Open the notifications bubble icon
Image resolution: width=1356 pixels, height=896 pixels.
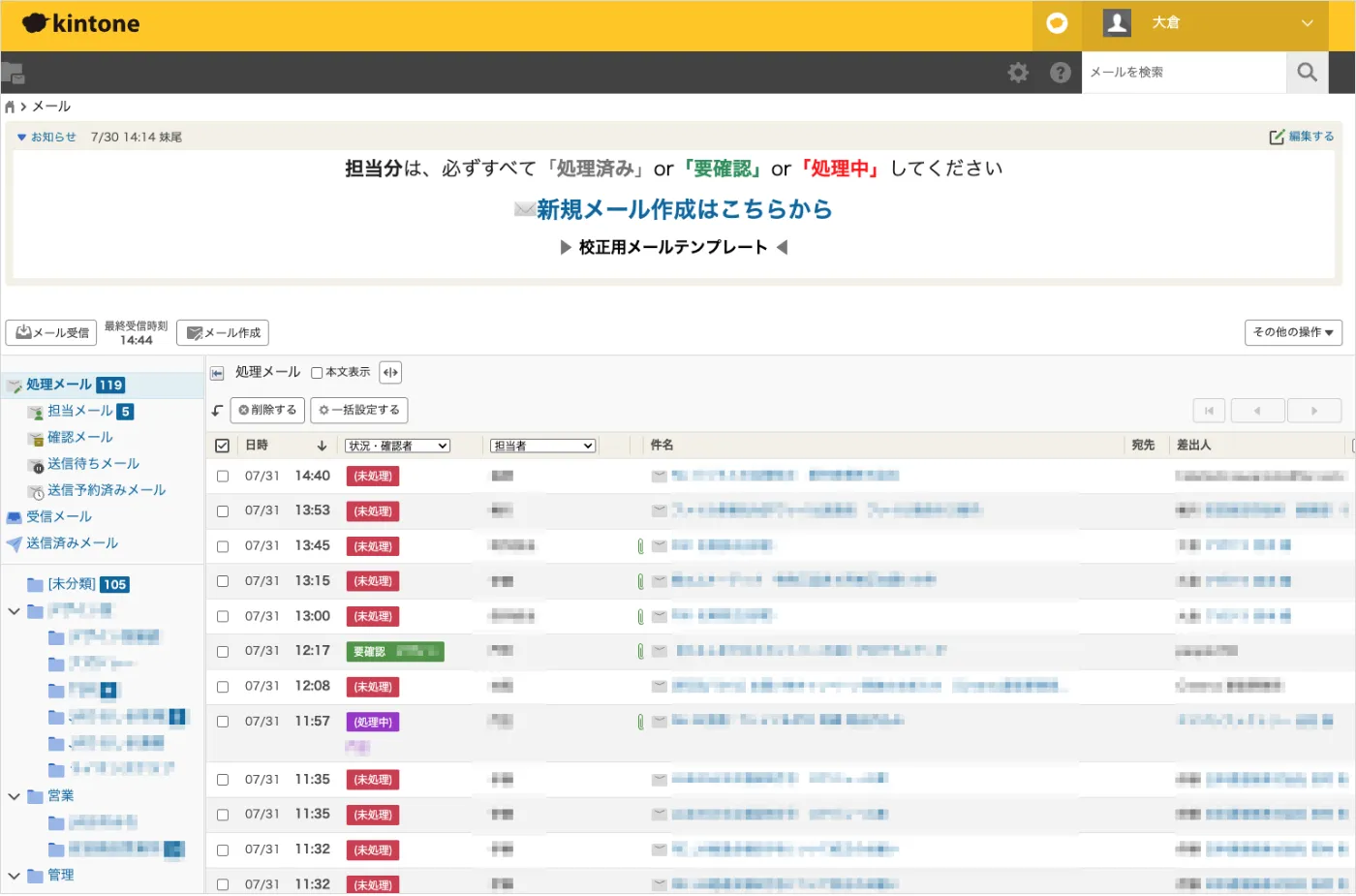1057,23
